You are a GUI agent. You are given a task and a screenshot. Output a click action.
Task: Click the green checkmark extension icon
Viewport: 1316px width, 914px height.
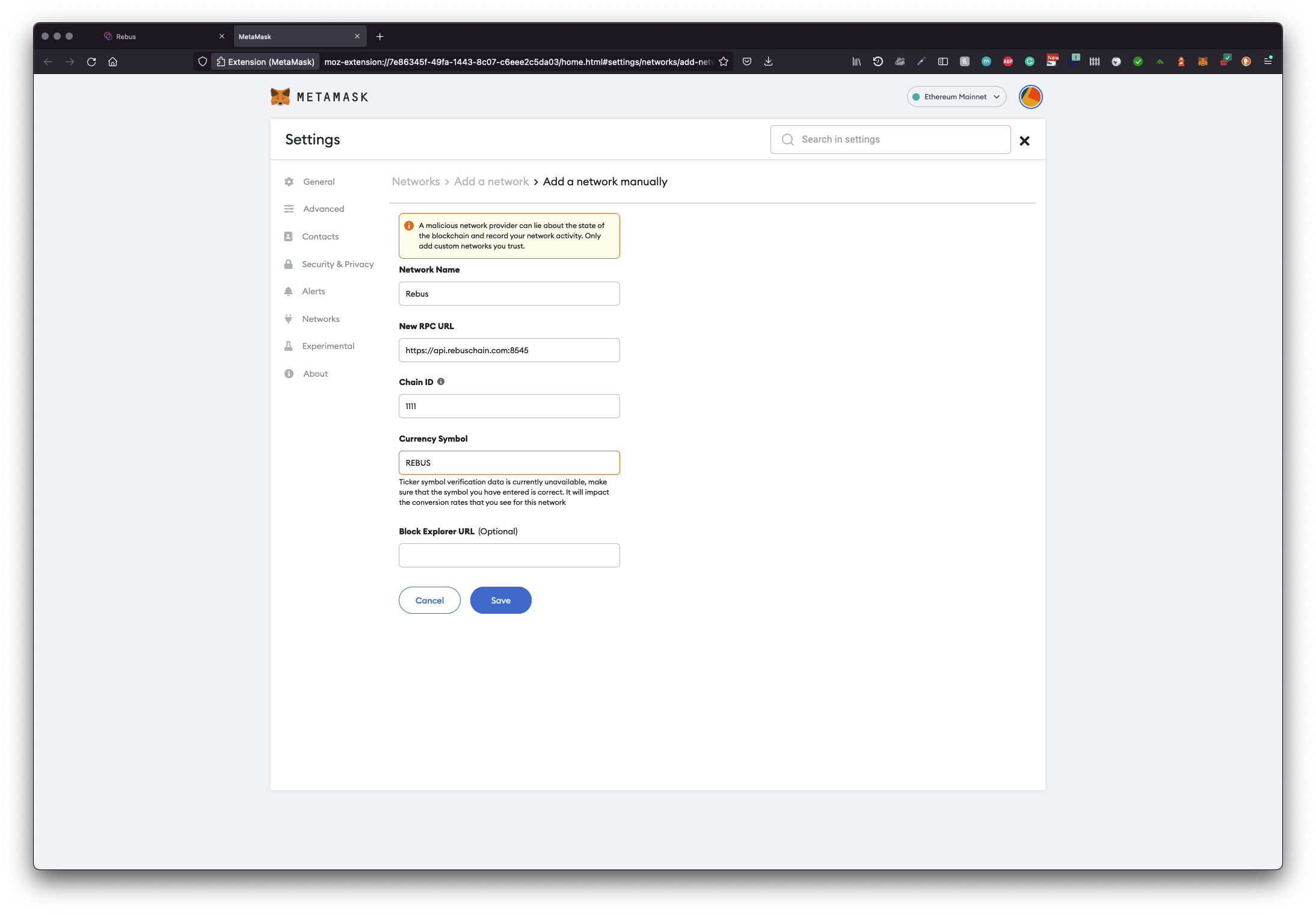click(x=1138, y=61)
